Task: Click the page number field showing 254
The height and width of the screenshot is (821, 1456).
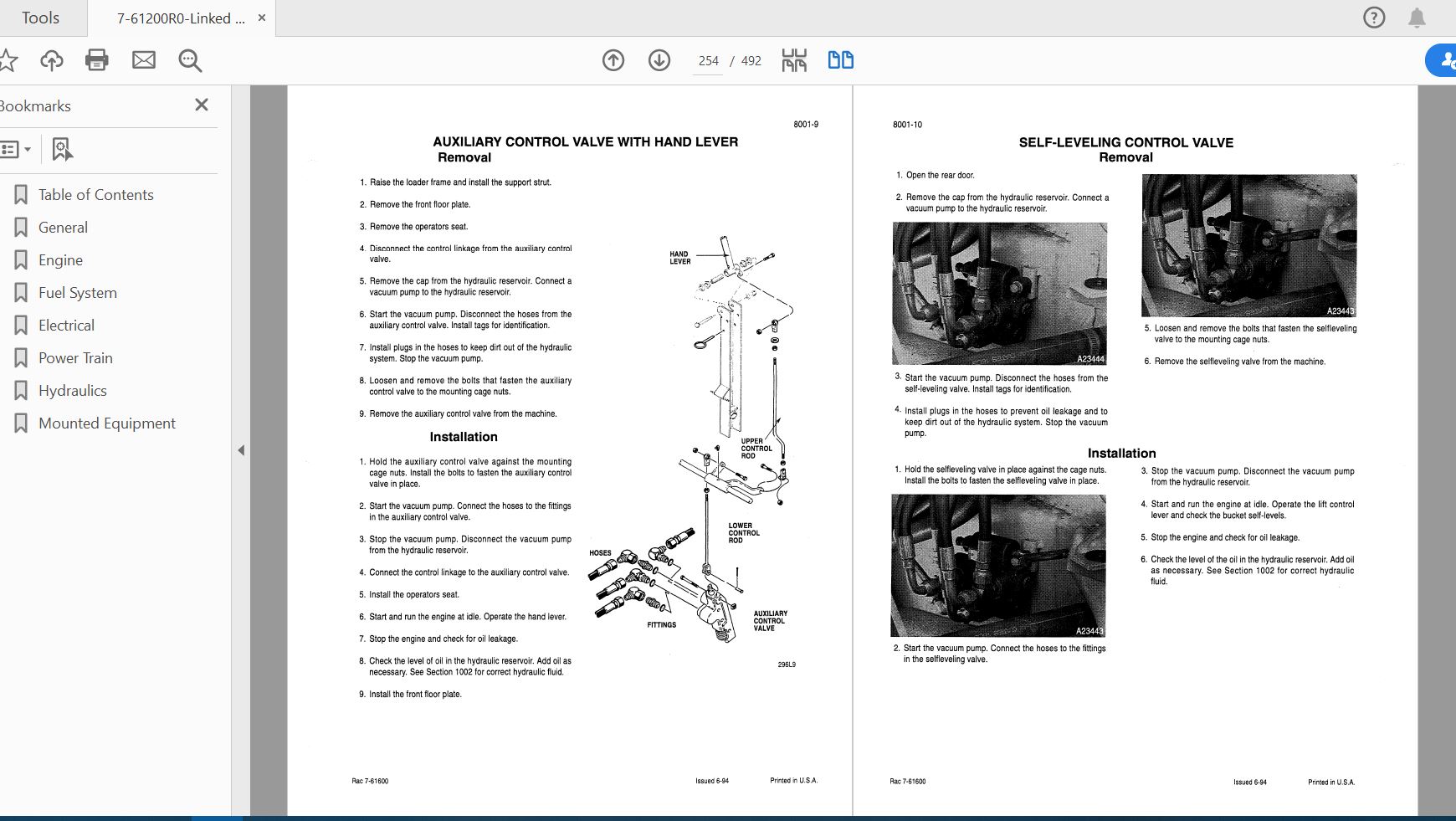Action: point(708,61)
